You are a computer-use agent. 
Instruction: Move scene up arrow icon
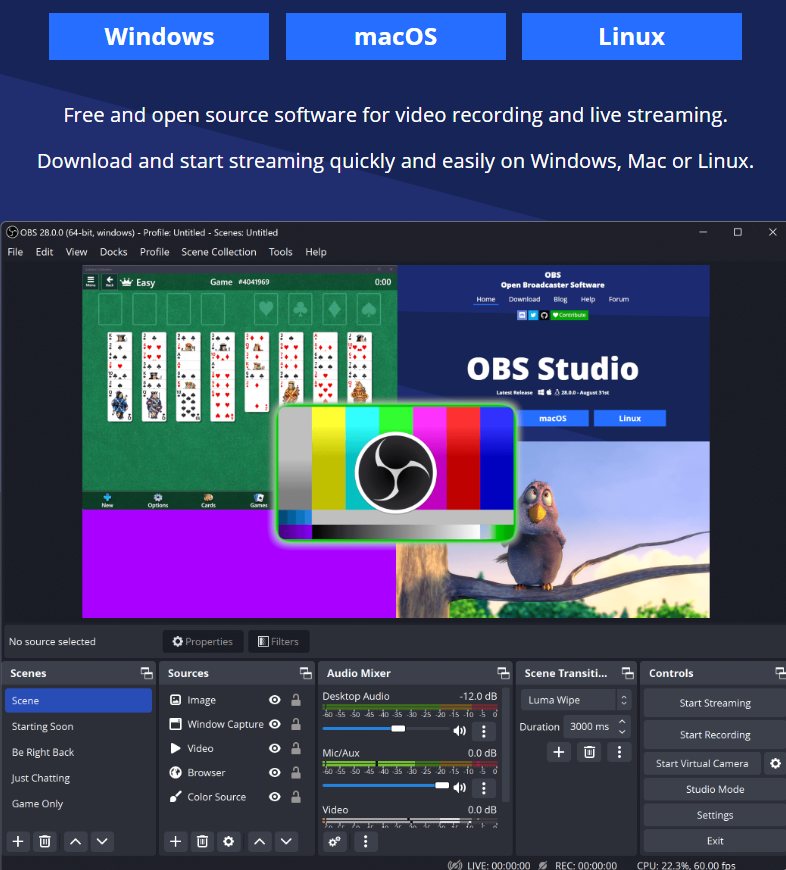(x=75, y=842)
